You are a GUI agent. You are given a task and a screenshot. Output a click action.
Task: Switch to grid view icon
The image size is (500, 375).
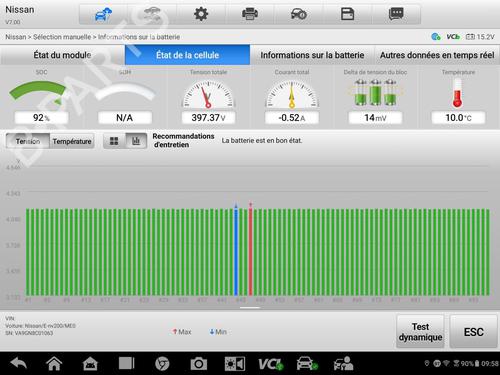[x=114, y=141]
